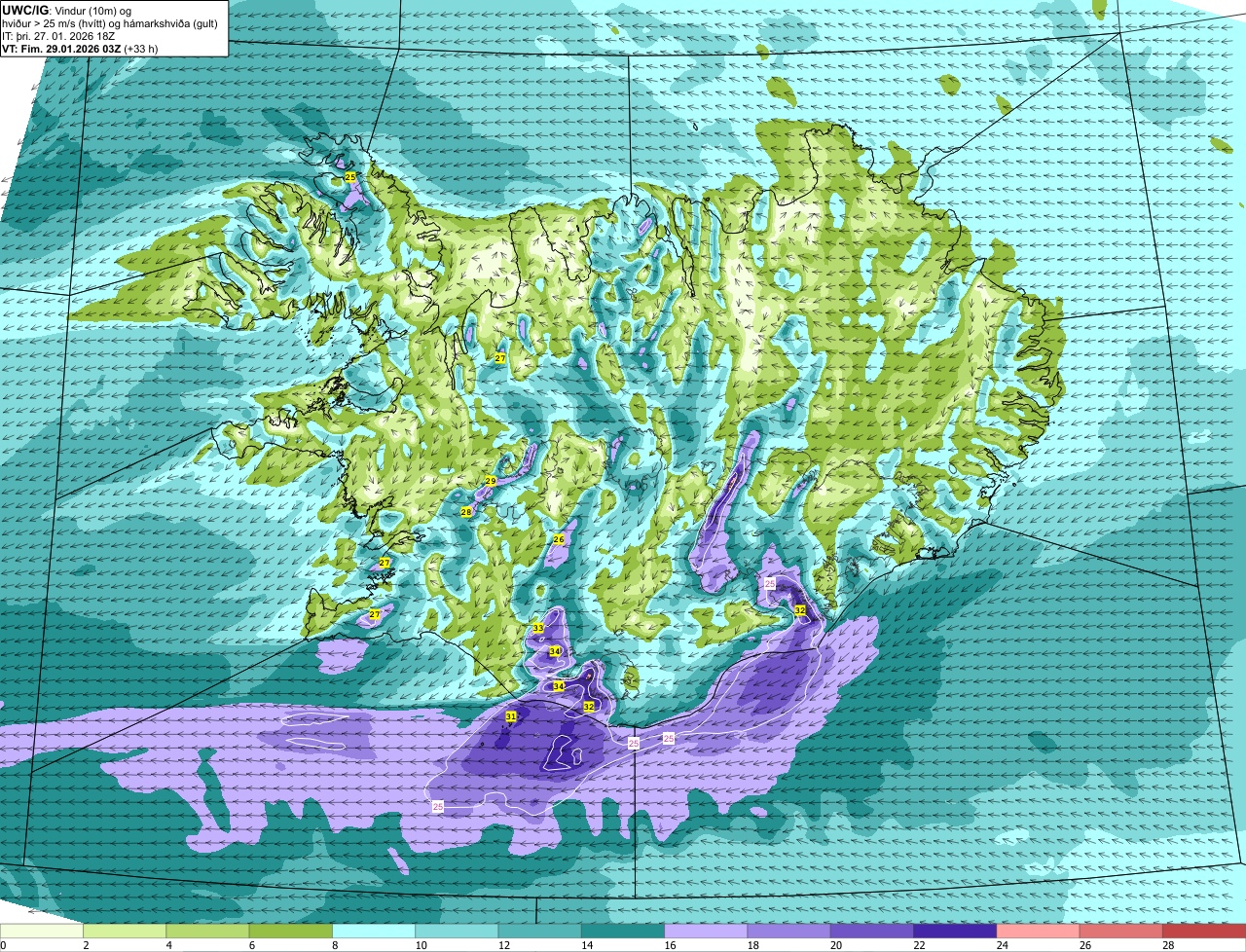Click the legend tick value '8'
The width and height of the screenshot is (1246, 952).
pyautogui.click(x=334, y=945)
